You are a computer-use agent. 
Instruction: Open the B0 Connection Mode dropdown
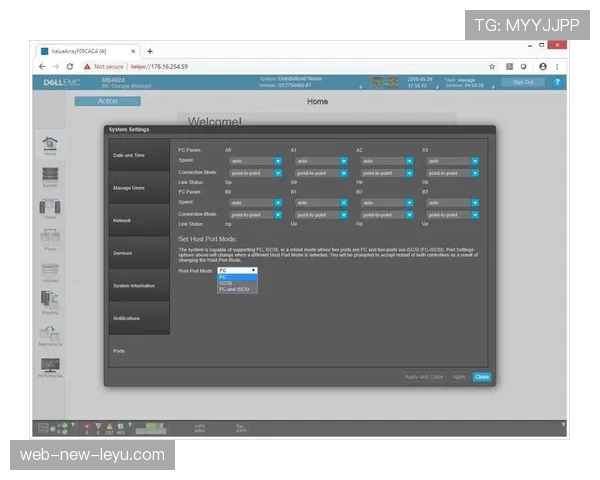(256, 215)
